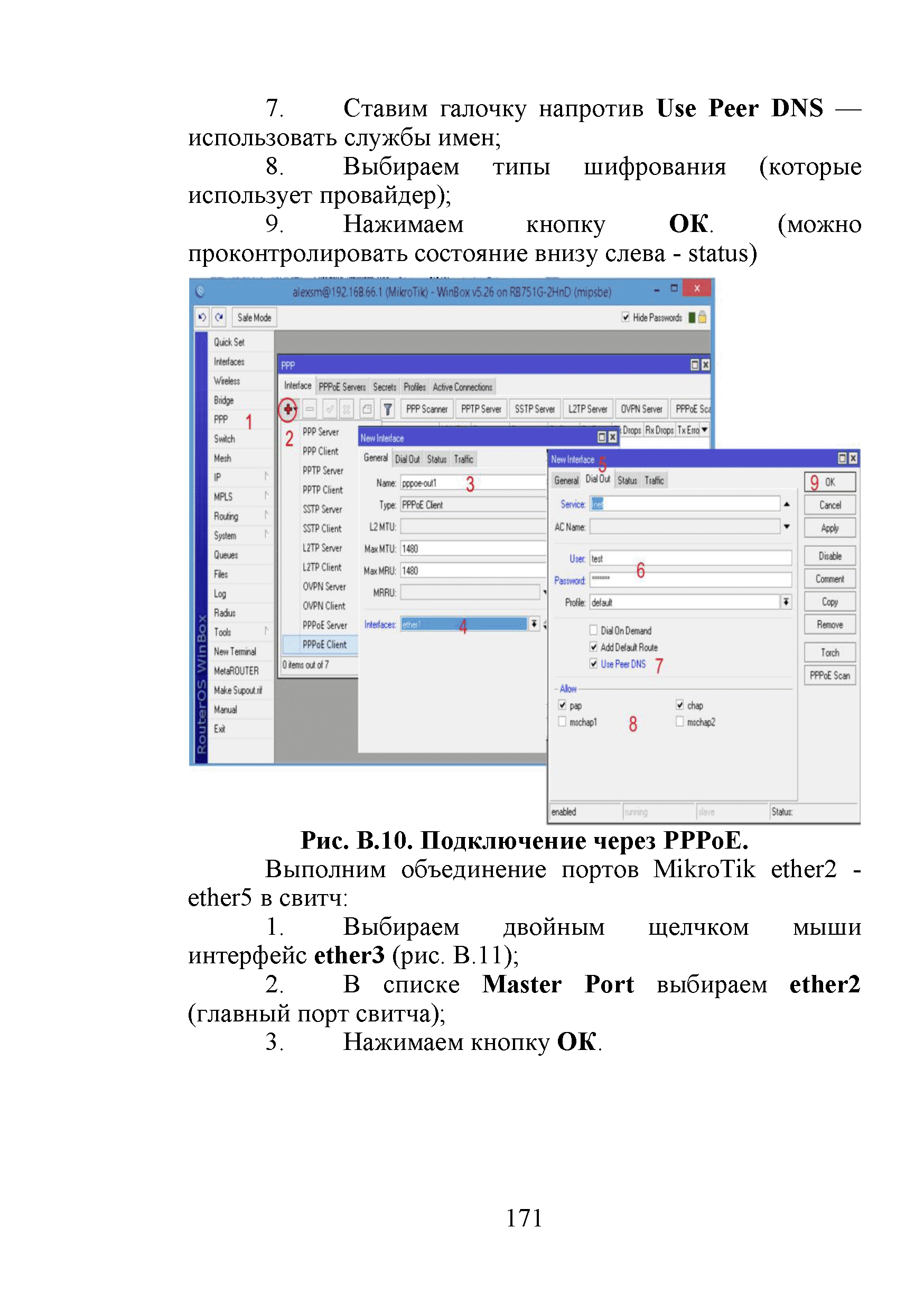This screenshot has height=1311, width=924.
Task: Open Dial Out tab in window with Name field
Action: [407, 459]
